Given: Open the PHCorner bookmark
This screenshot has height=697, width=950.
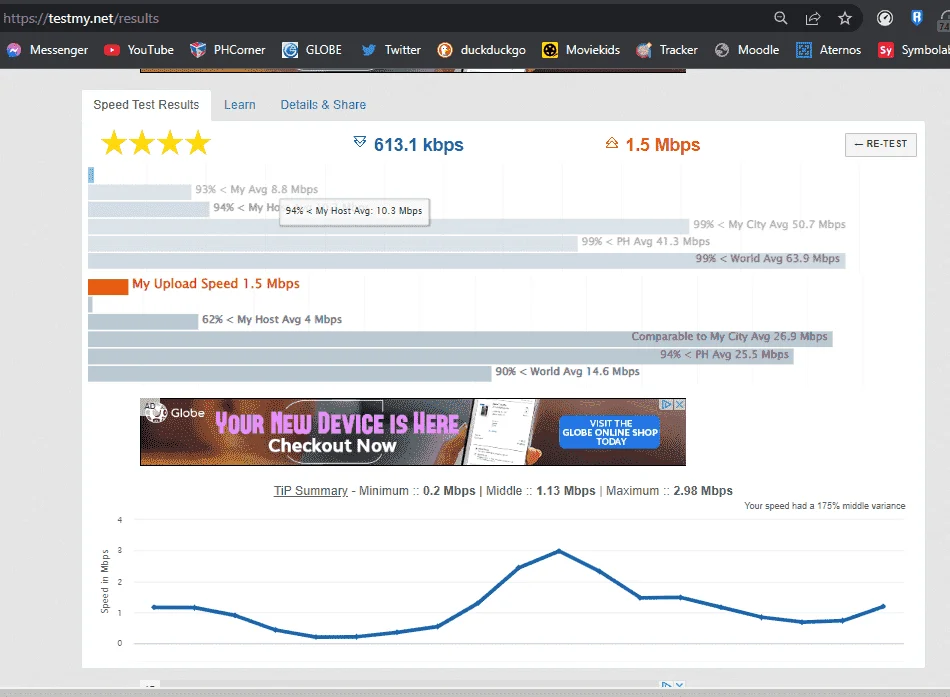Looking at the screenshot, I should pyautogui.click(x=227, y=50).
